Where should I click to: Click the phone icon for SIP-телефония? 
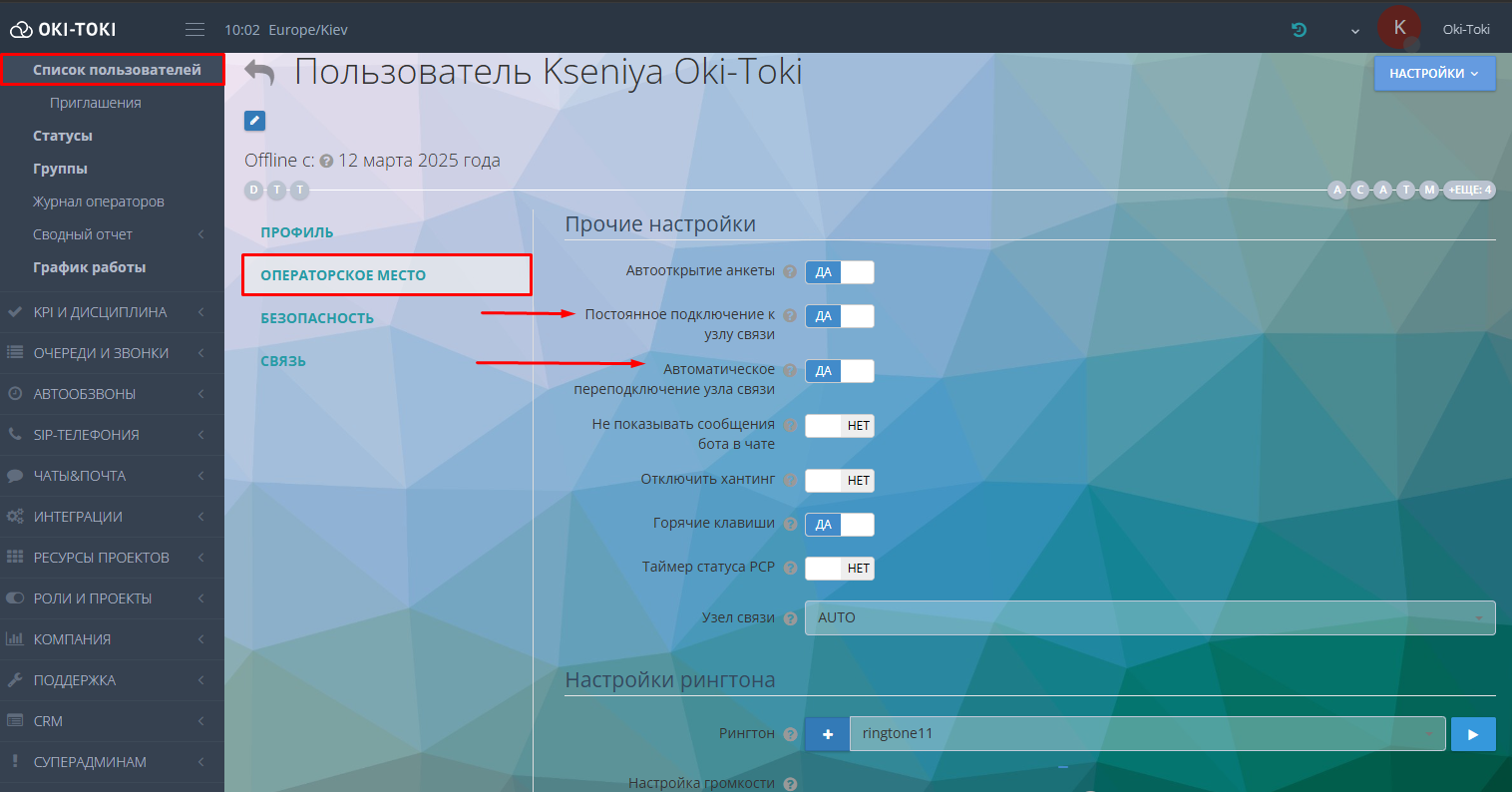[15, 435]
